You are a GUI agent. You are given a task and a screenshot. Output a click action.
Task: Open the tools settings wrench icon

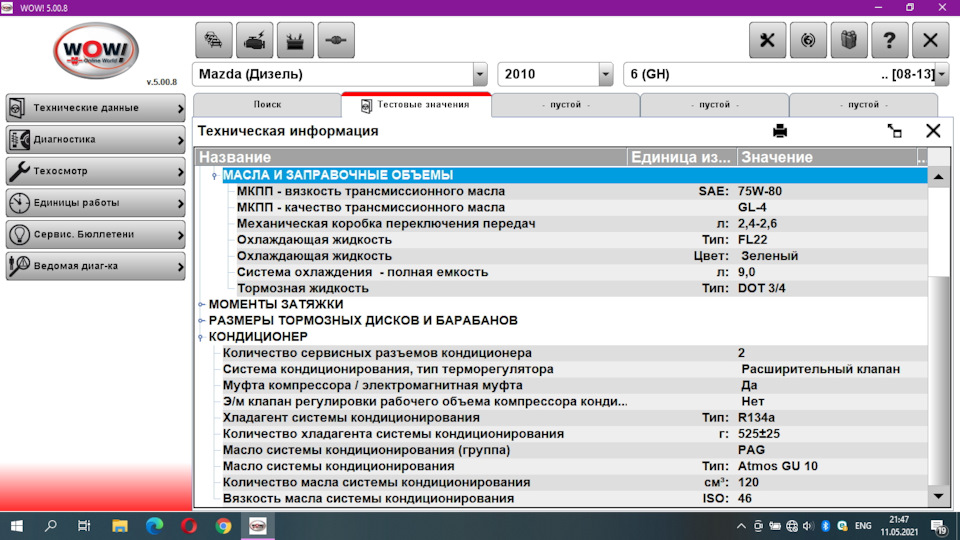pyautogui.click(x=767, y=40)
